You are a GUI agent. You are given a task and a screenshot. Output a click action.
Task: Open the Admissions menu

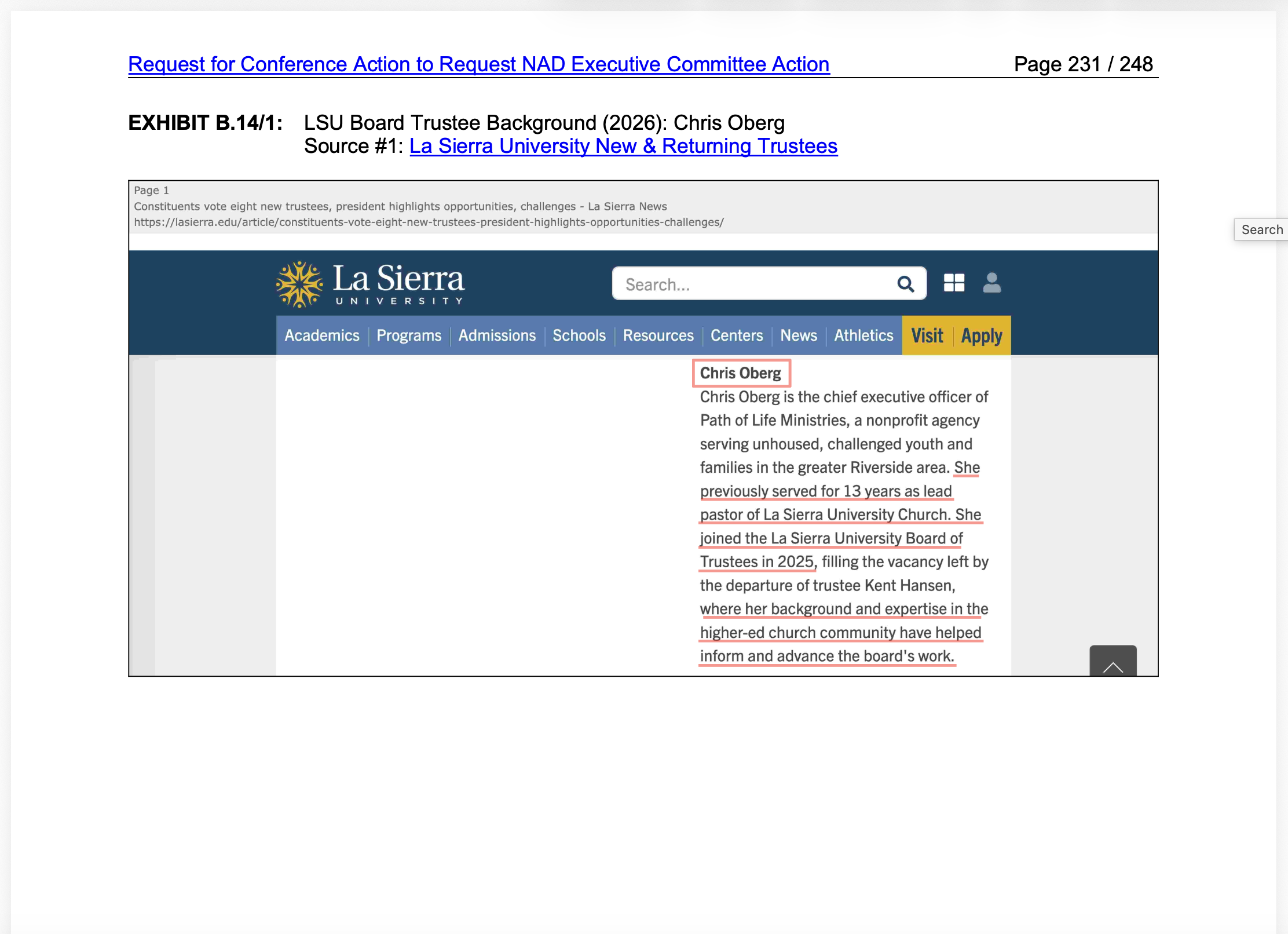[x=497, y=335]
